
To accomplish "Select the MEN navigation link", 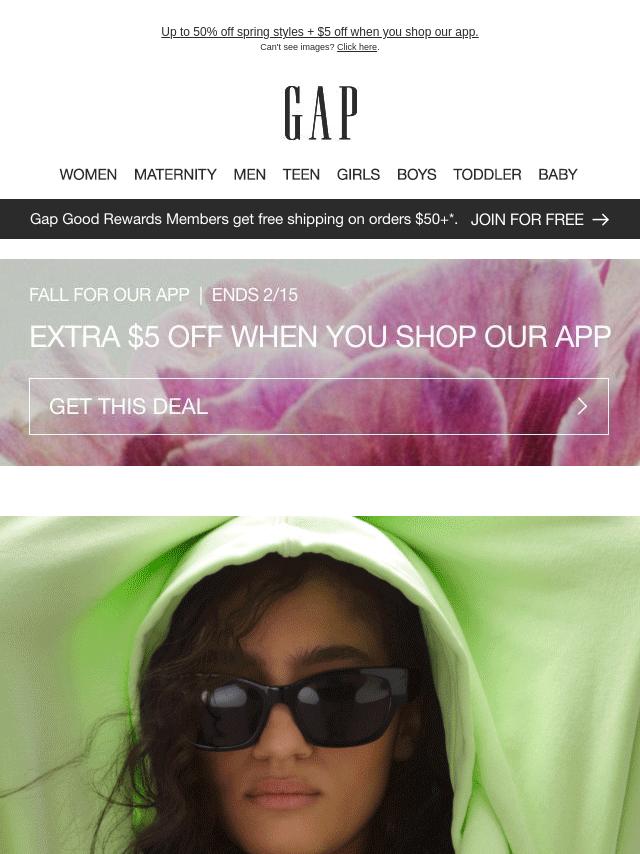I will pyautogui.click(x=249, y=174).
